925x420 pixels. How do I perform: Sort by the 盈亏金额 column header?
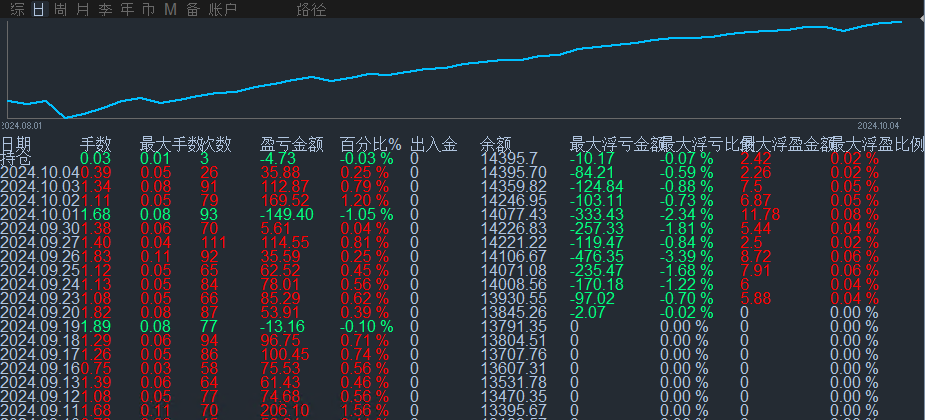click(291, 145)
